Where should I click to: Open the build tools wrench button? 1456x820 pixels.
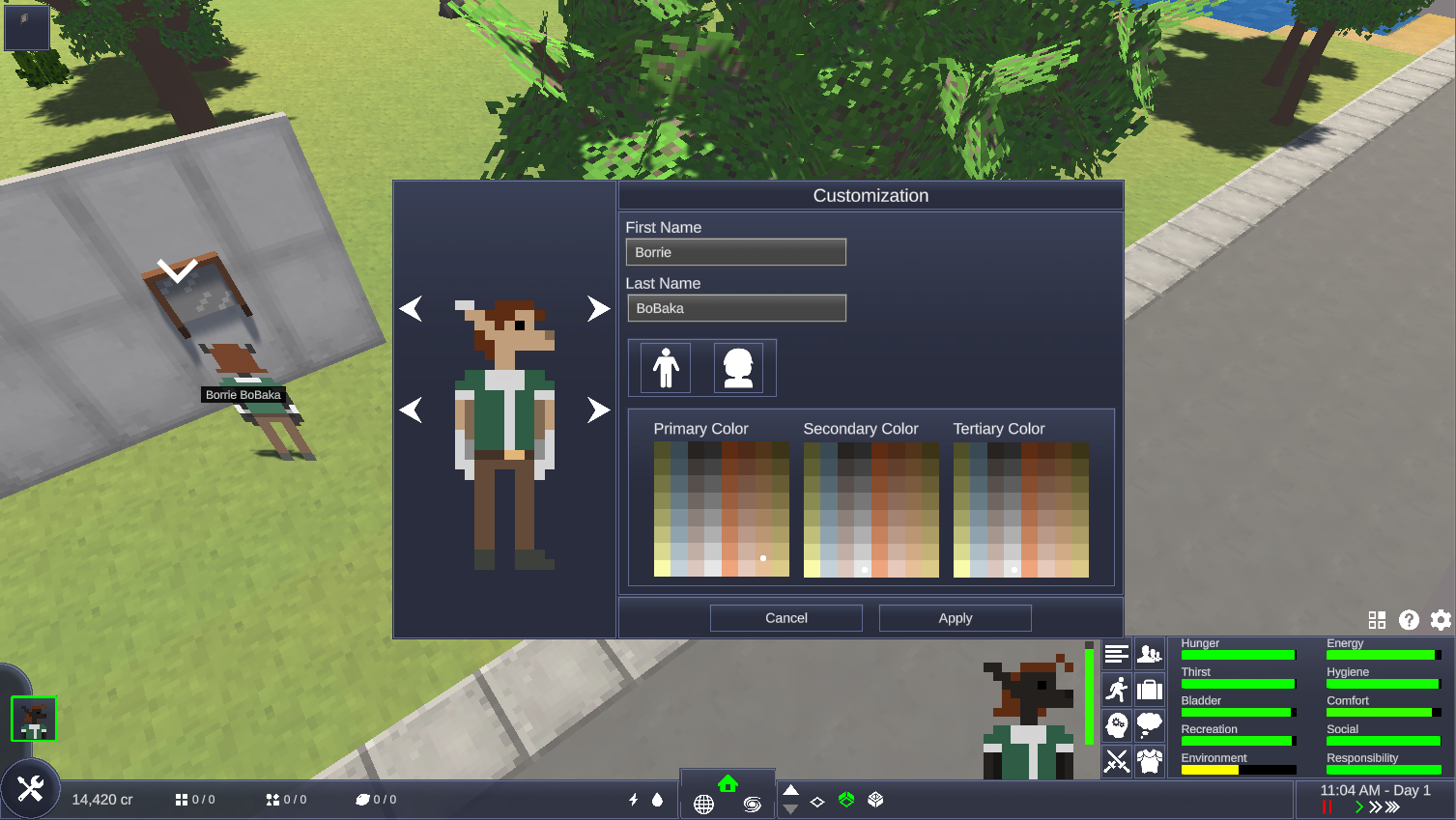point(30,789)
